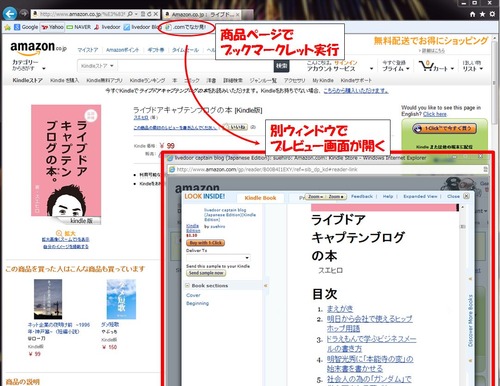
Task: Close the Amazon.co.jp browser tab
Action: click(237, 15)
